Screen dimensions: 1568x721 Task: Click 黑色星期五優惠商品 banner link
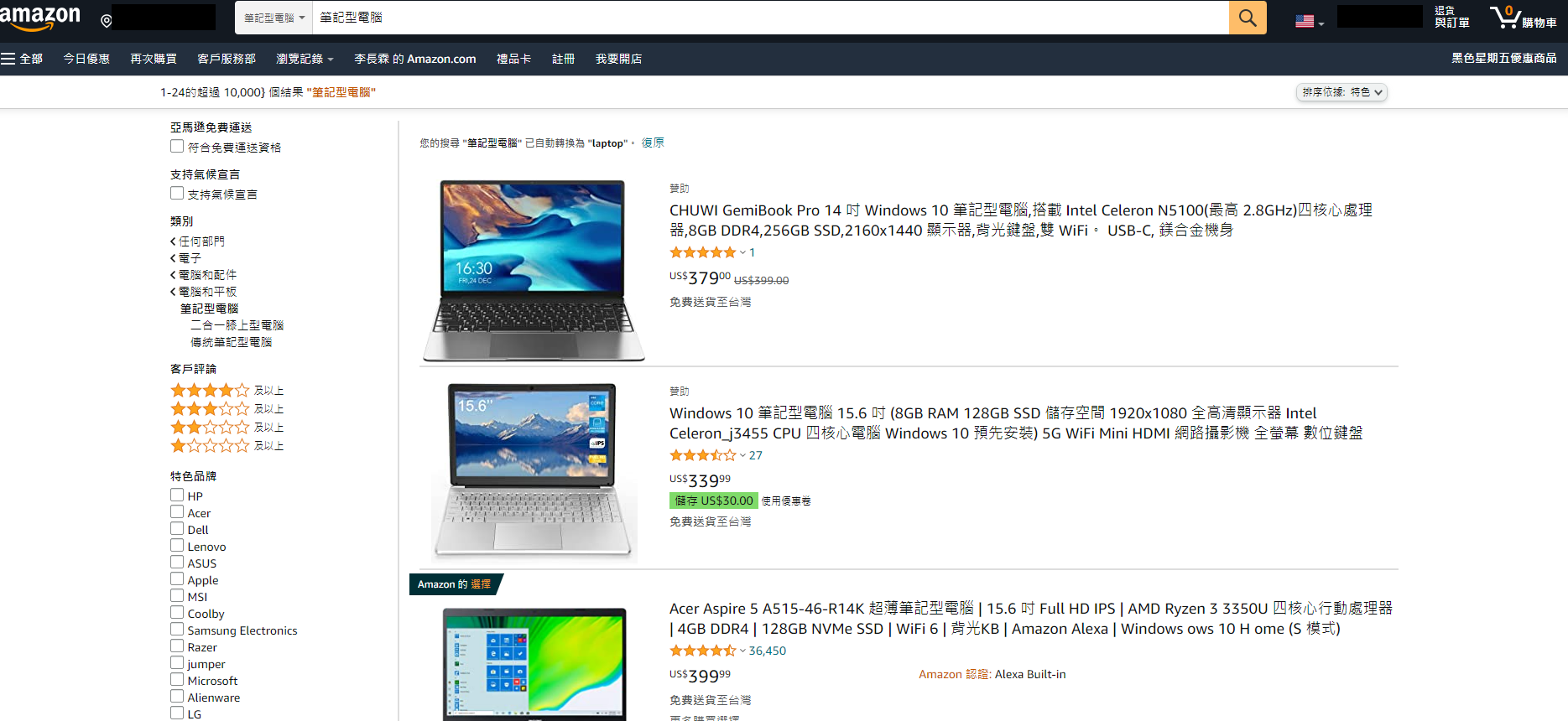(x=1503, y=58)
